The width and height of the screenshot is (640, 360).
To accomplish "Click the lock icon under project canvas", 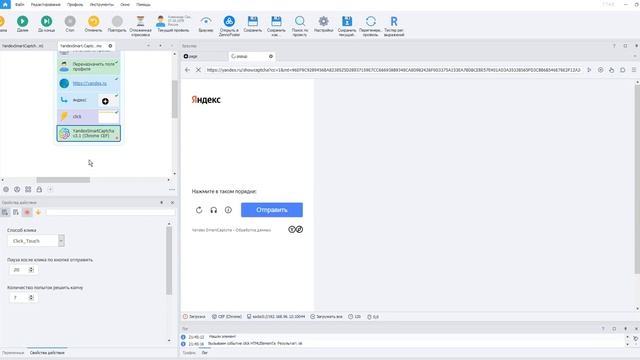I will (x=39, y=189).
